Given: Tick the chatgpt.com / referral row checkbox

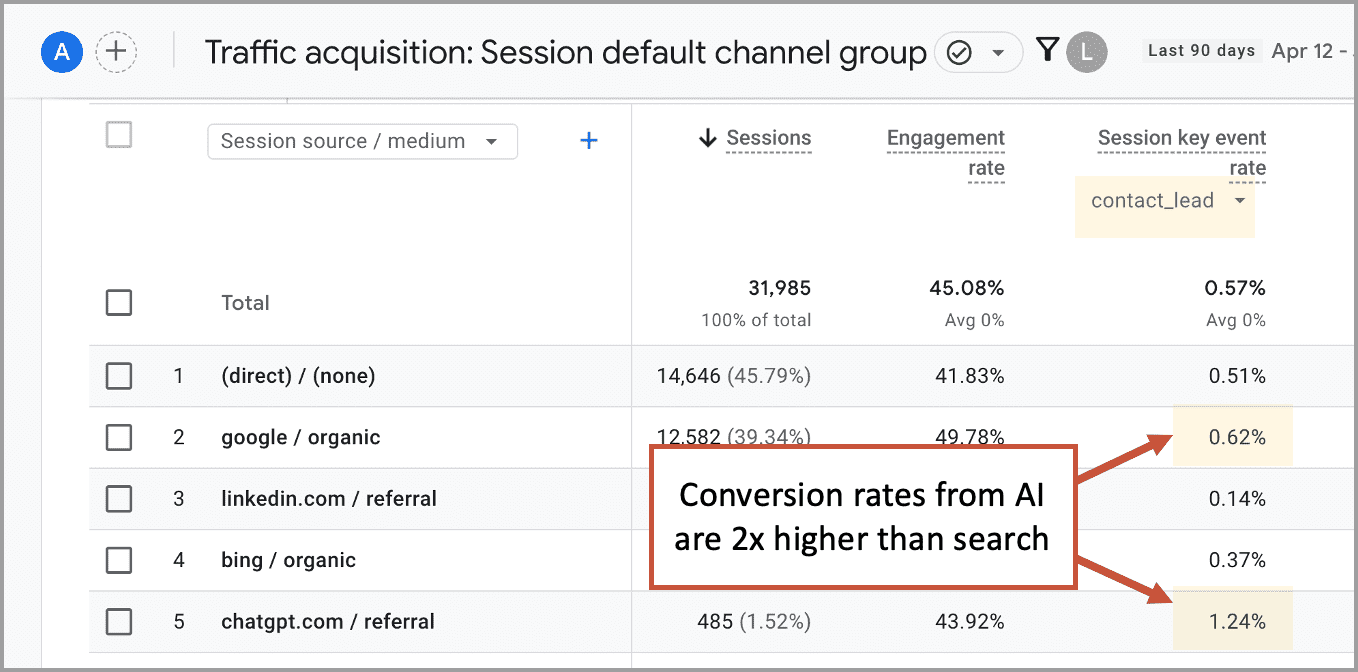Looking at the screenshot, I should (119, 622).
